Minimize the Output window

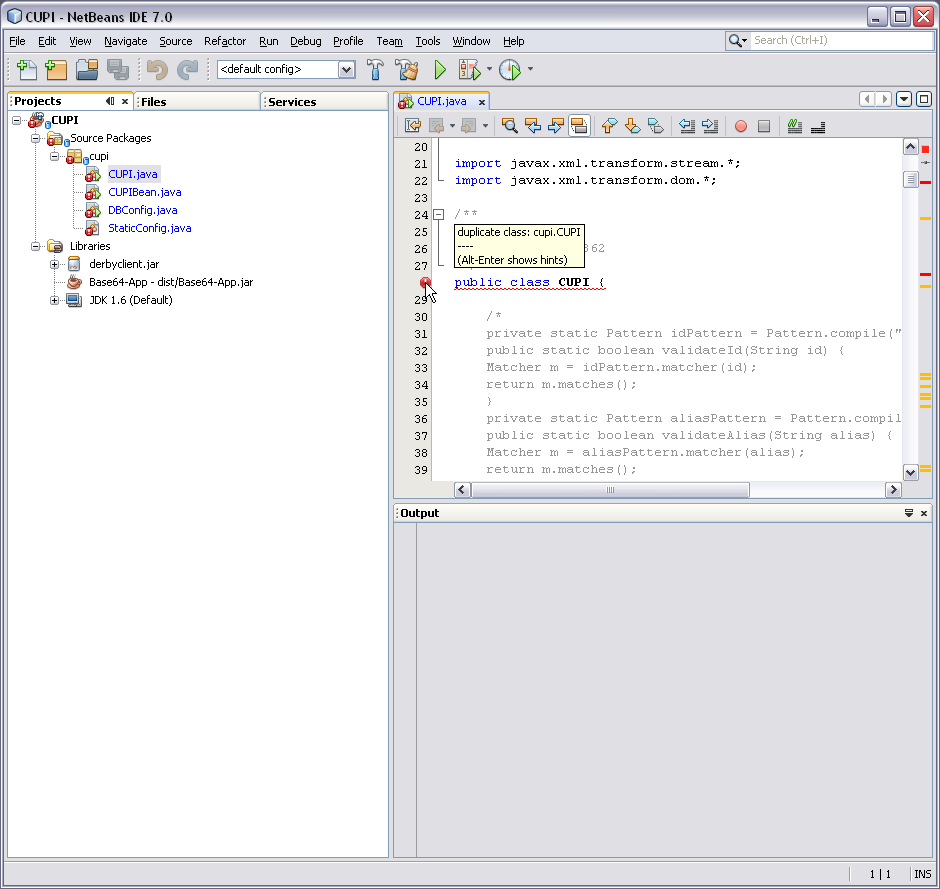click(909, 513)
